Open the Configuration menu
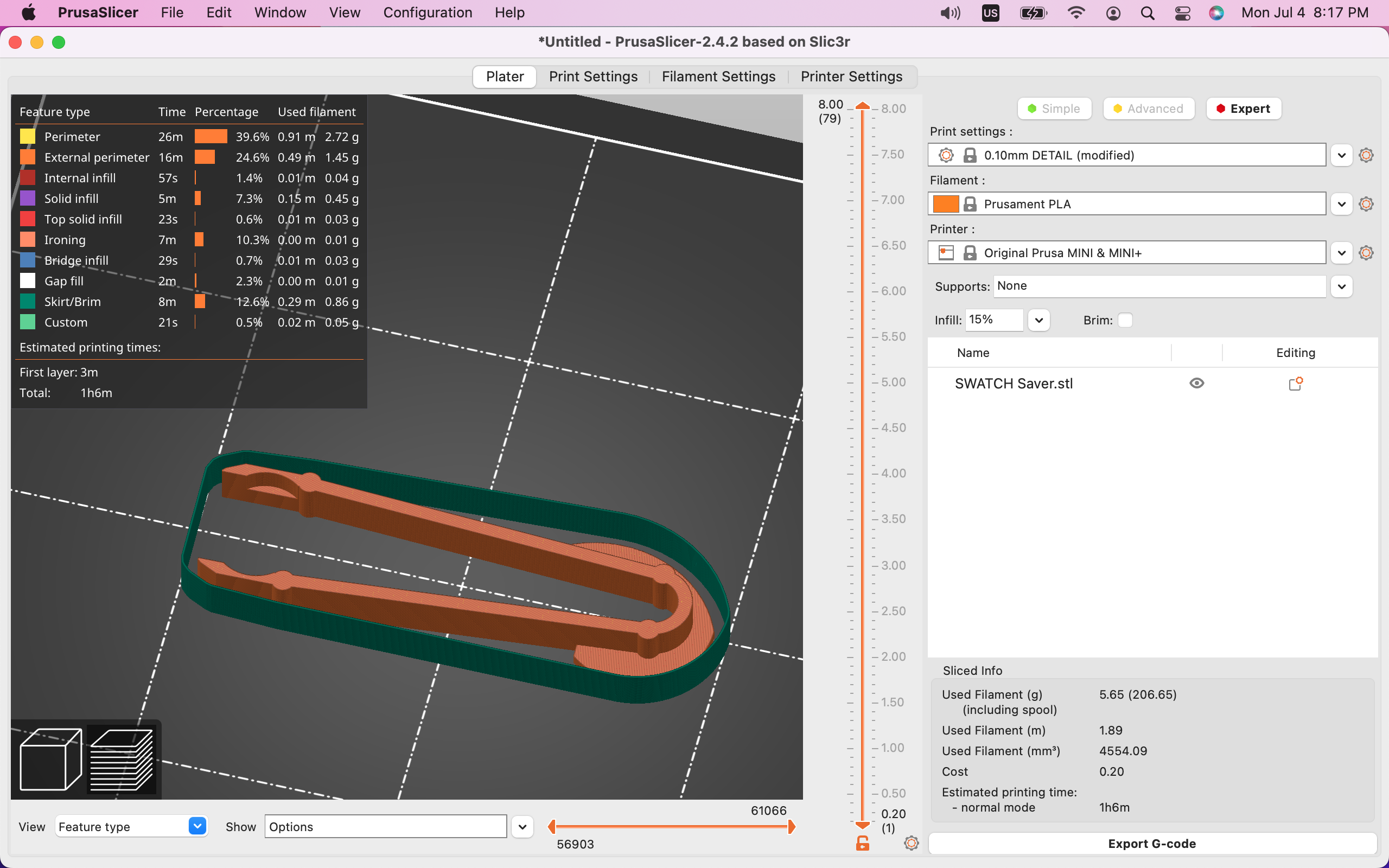The width and height of the screenshot is (1389, 868). coord(428,12)
